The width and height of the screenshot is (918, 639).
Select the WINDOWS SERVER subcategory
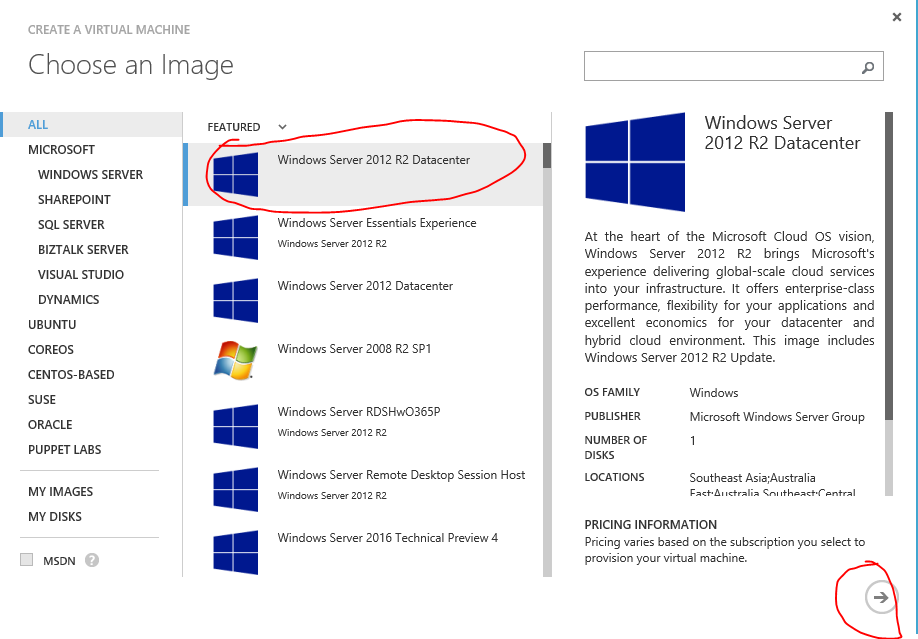(90, 175)
